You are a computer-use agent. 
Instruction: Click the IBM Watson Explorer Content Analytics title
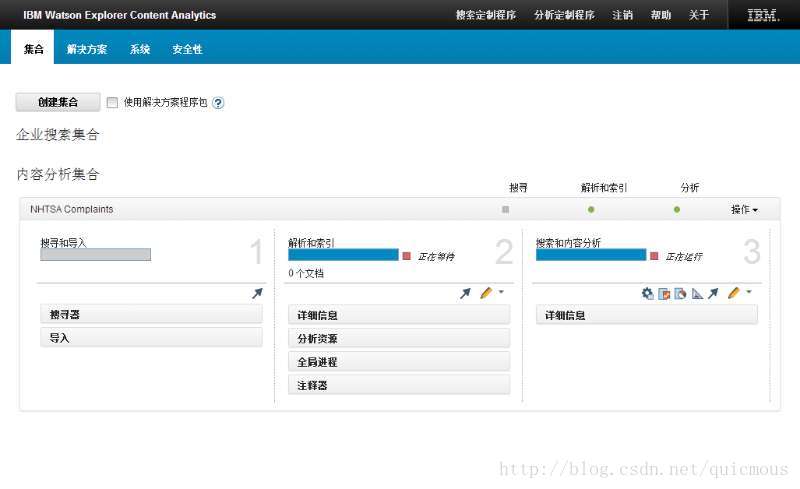pyautogui.click(x=119, y=15)
